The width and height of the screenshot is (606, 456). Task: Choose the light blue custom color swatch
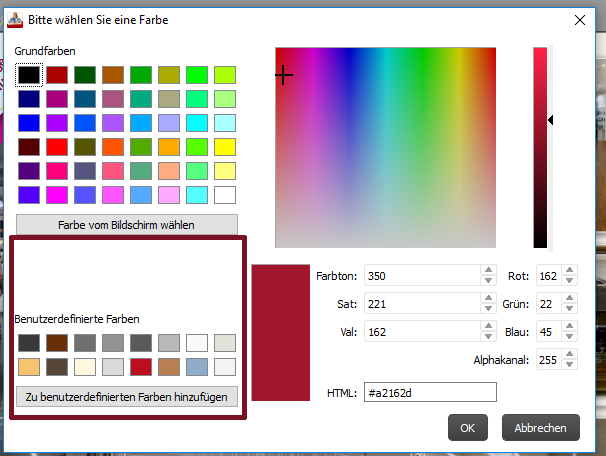(x=197, y=367)
